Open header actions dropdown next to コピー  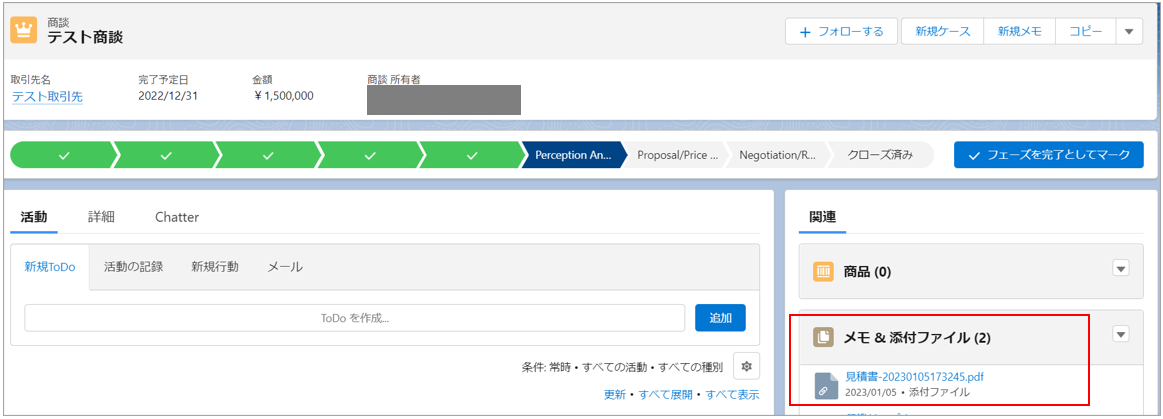(1128, 32)
